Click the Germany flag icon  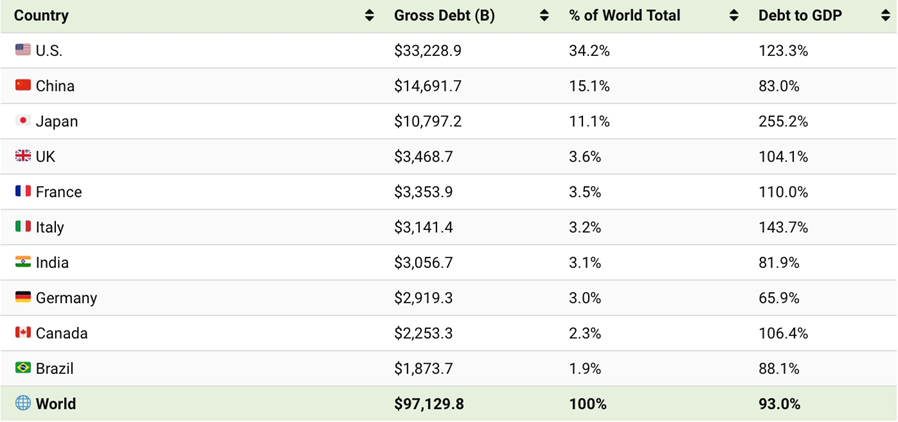23,297
